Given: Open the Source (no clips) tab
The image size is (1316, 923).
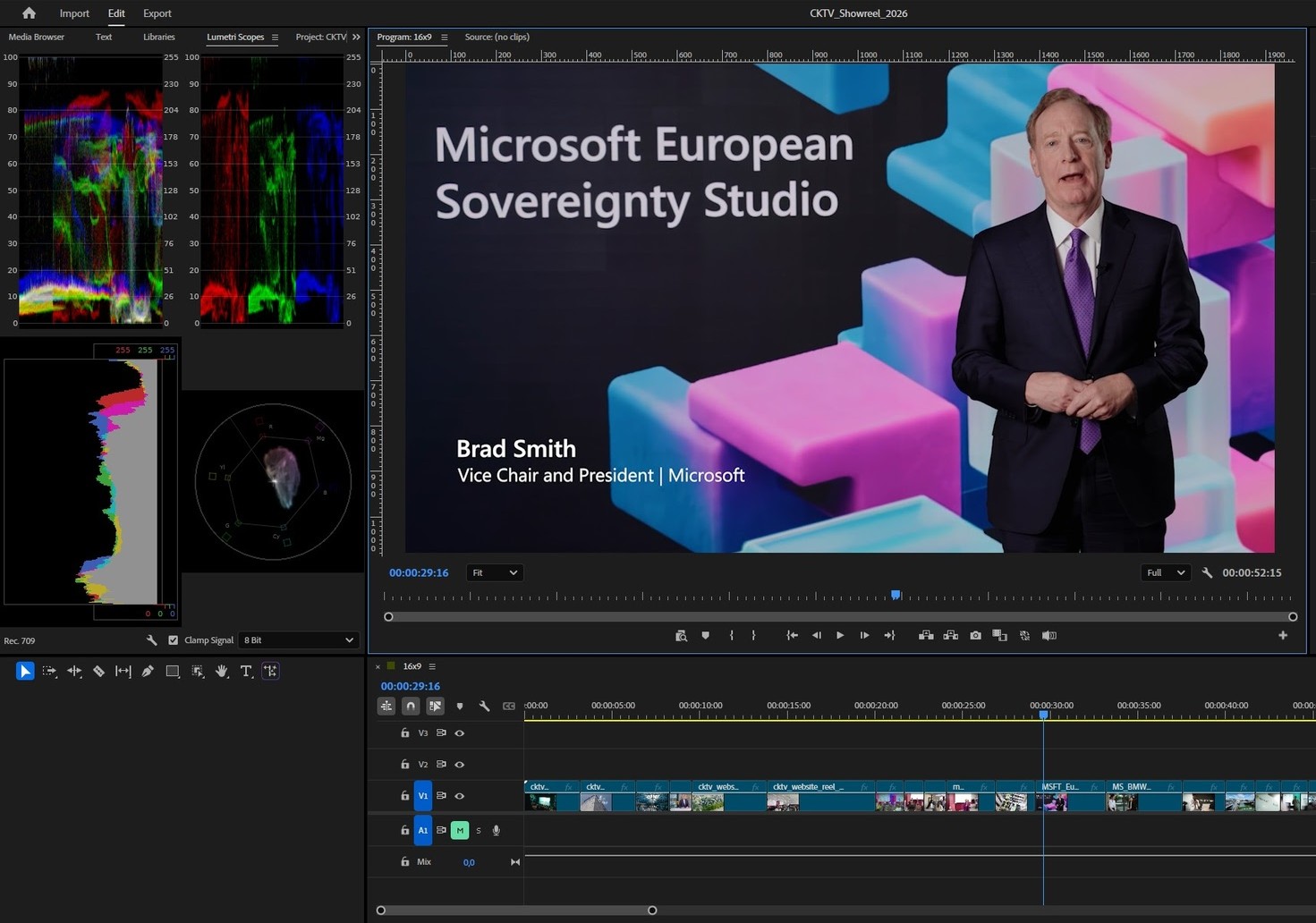Looking at the screenshot, I should click(x=497, y=38).
